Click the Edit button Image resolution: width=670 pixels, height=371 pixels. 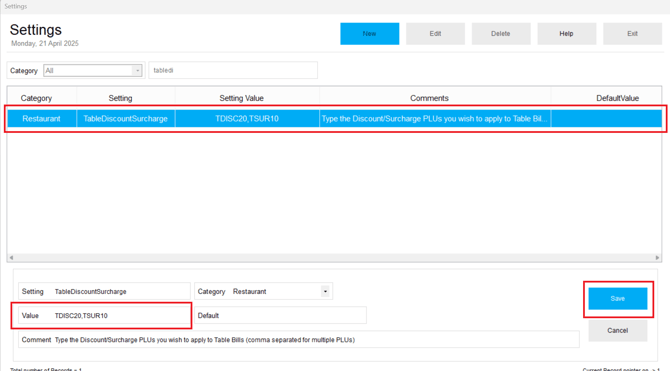[435, 34]
